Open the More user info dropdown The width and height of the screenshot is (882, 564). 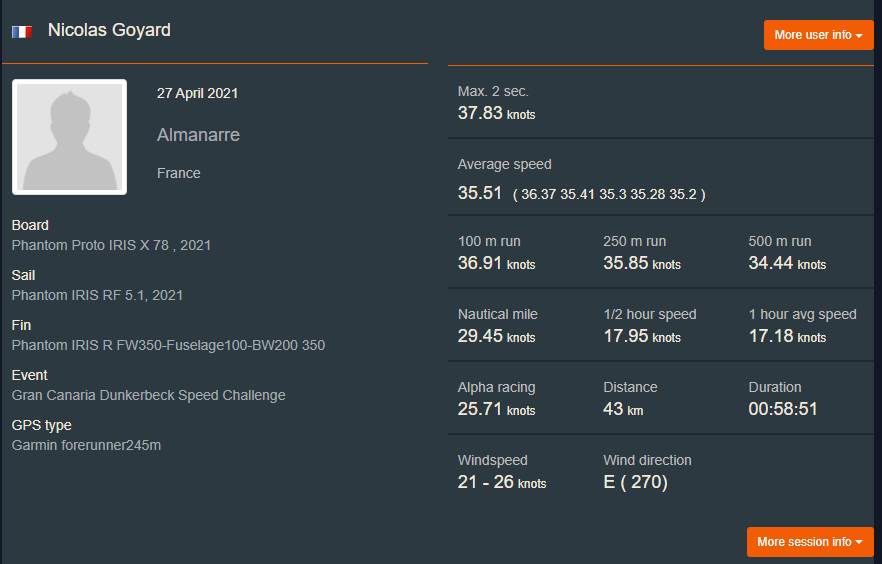[x=818, y=35]
